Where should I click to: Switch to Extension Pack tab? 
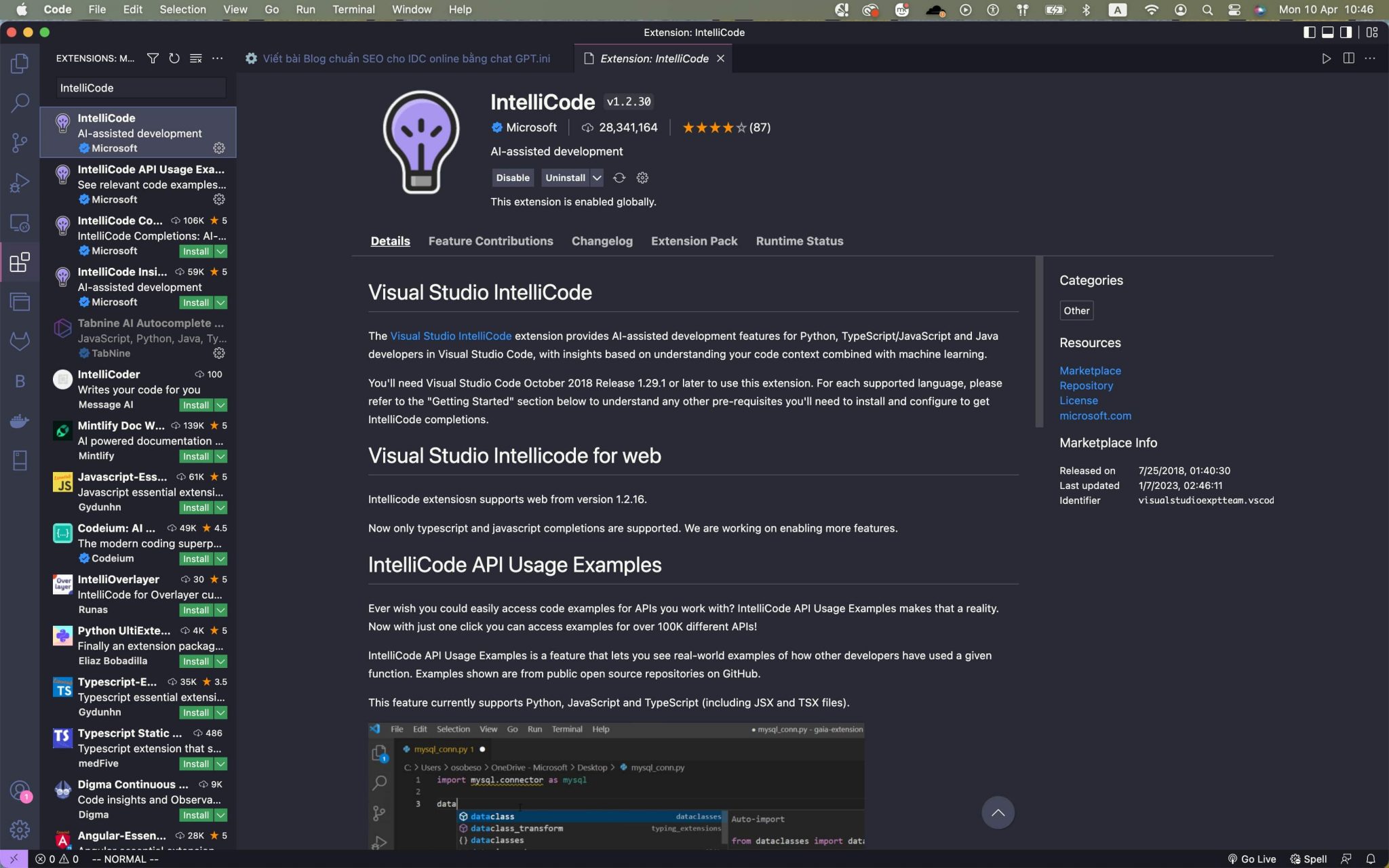(694, 241)
